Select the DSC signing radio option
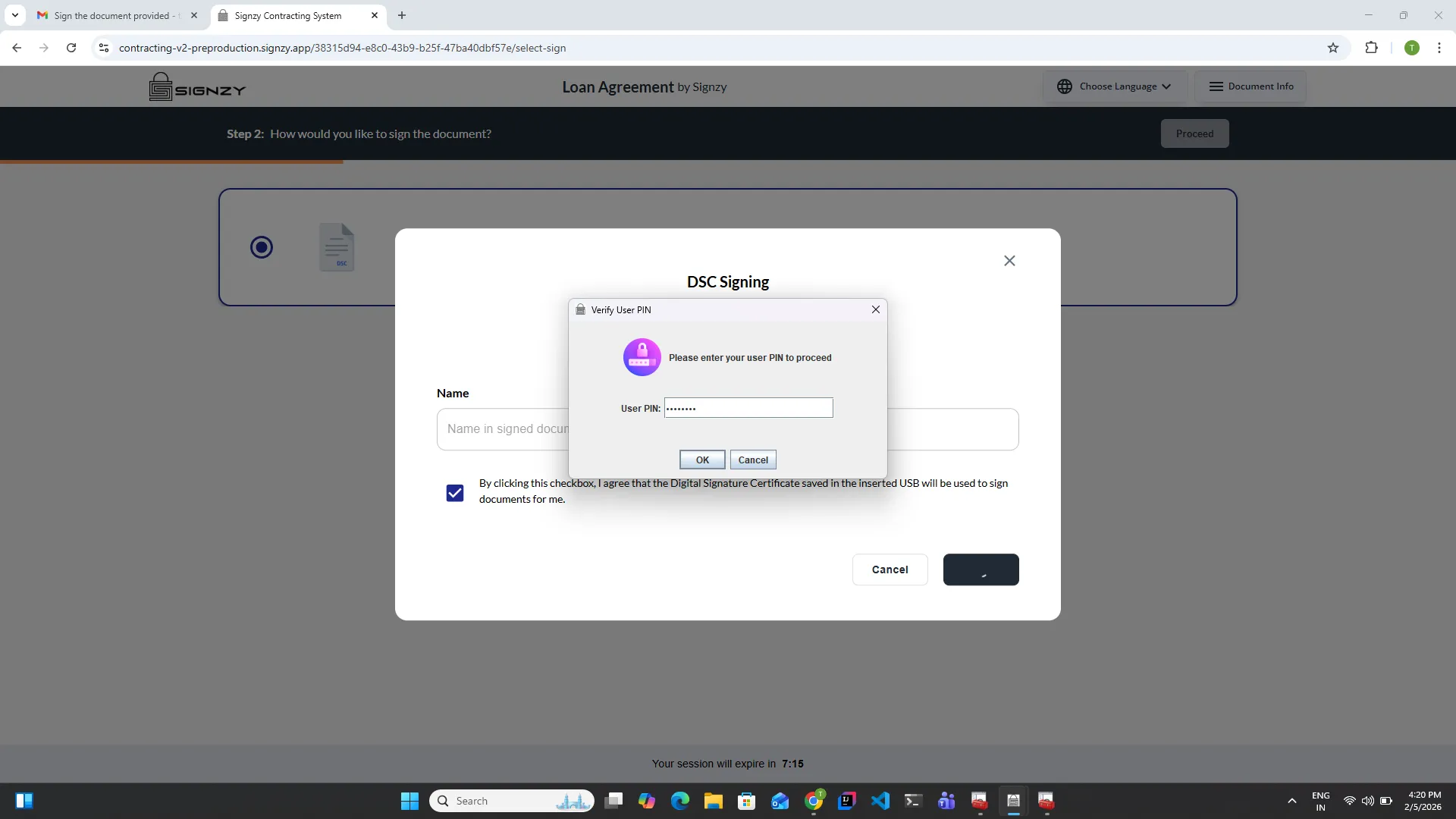Viewport: 1456px width, 819px height. tap(262, 247)
